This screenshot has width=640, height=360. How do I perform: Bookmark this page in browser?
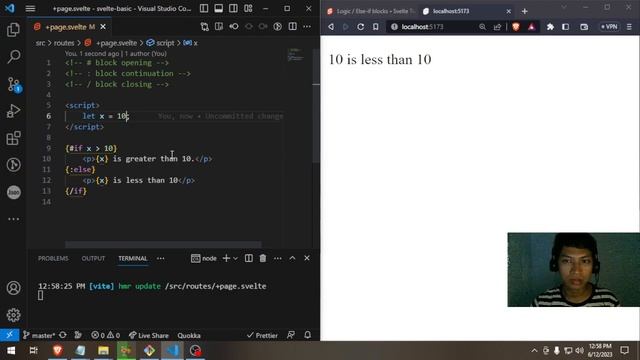[x=376, y=27]
